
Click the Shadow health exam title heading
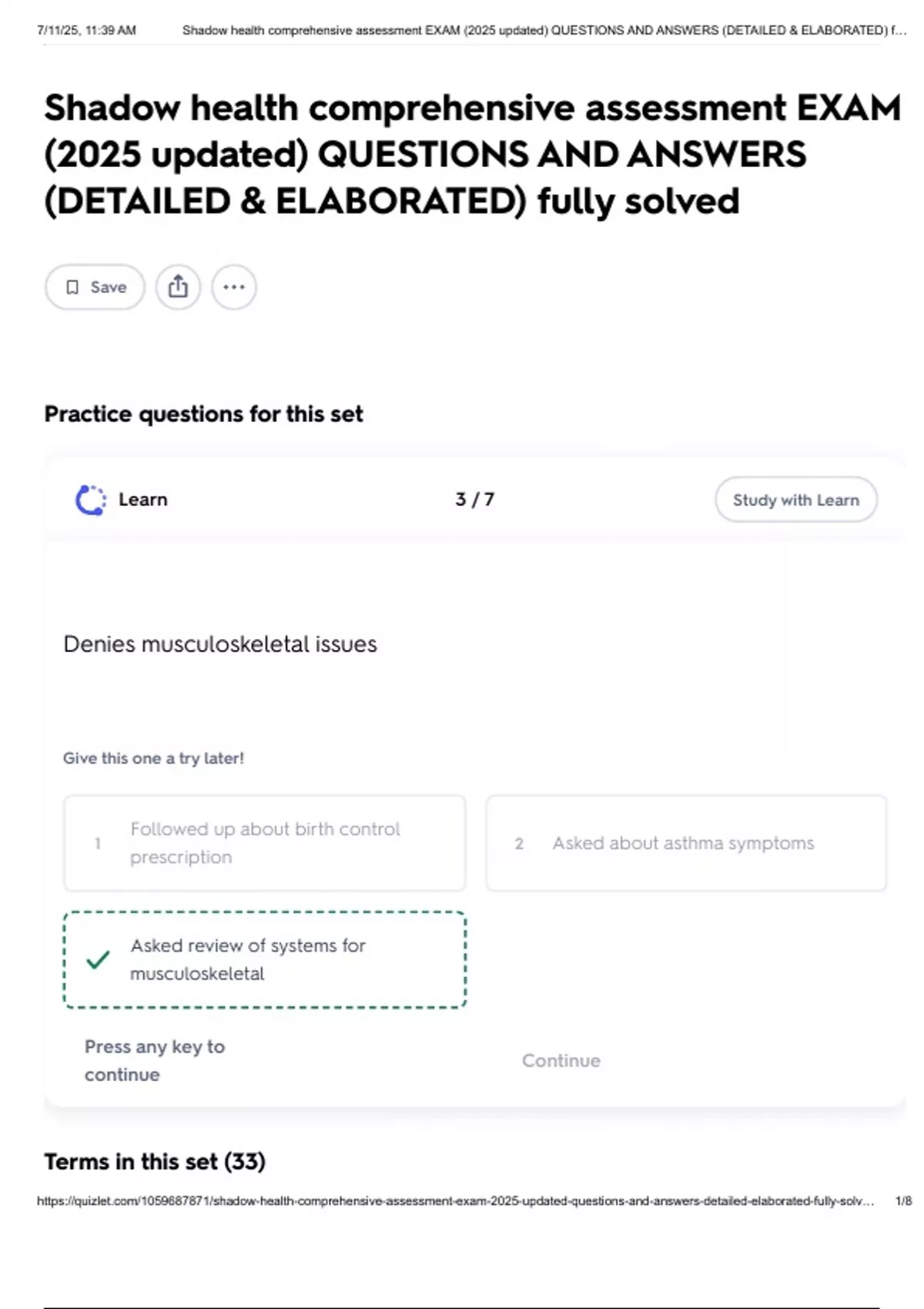(x=471, y=154)
